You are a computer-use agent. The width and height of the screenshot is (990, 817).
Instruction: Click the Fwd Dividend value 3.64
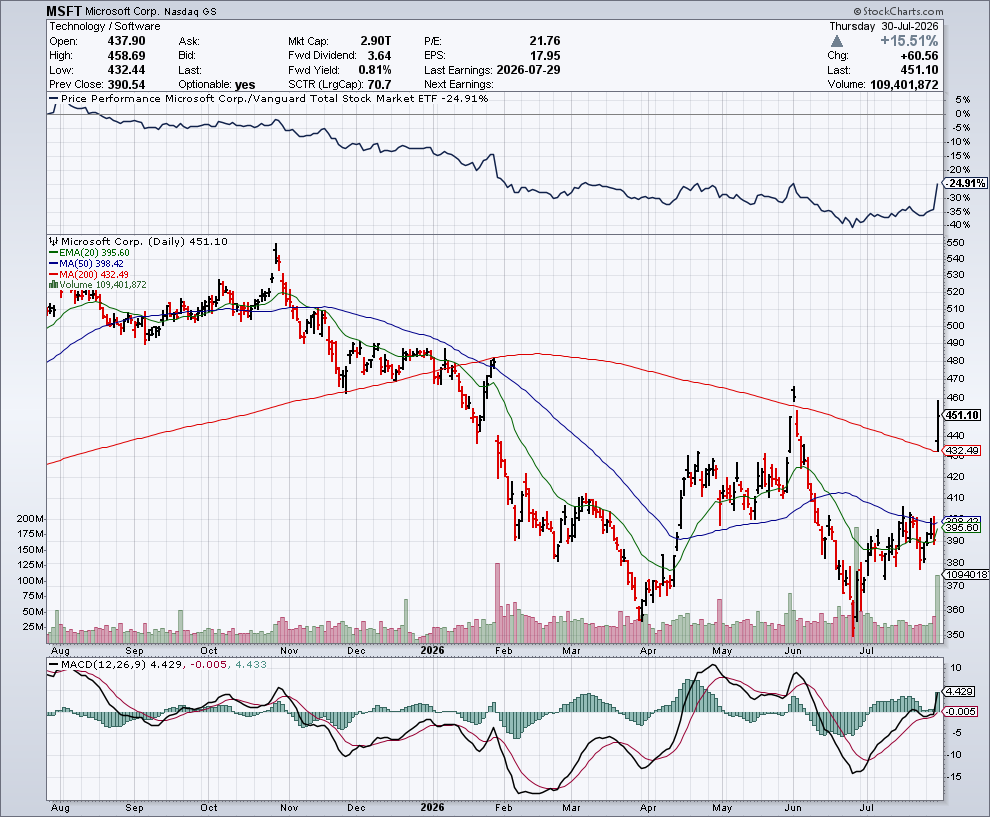point(379,56)
